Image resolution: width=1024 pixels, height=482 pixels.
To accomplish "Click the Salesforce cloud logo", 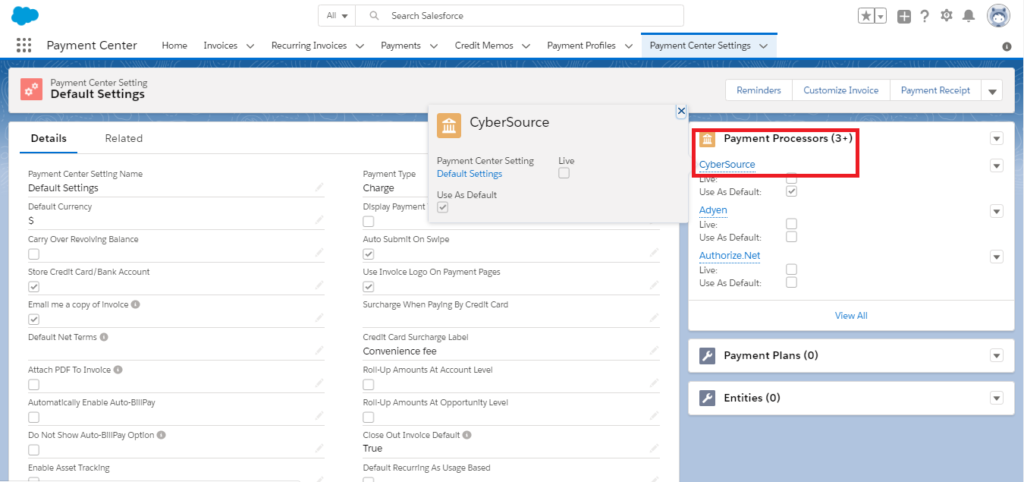I will coord(25,15).
